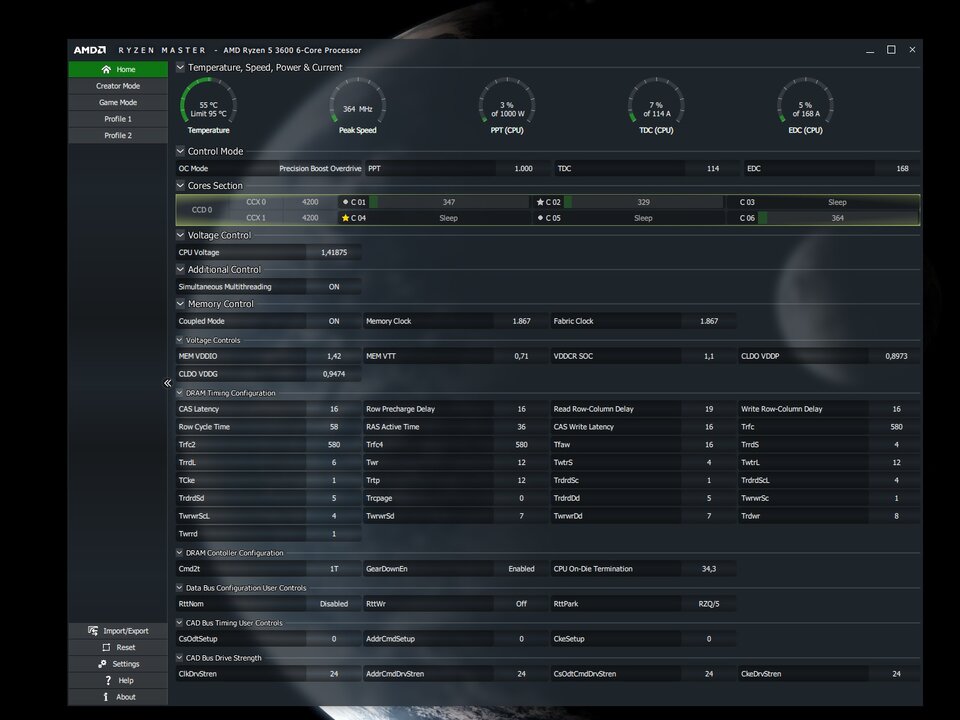Click the CCX 0 speed value 4200
This screenshot has height=720, width=960.
pyautogui.click(x=310, y=202)
